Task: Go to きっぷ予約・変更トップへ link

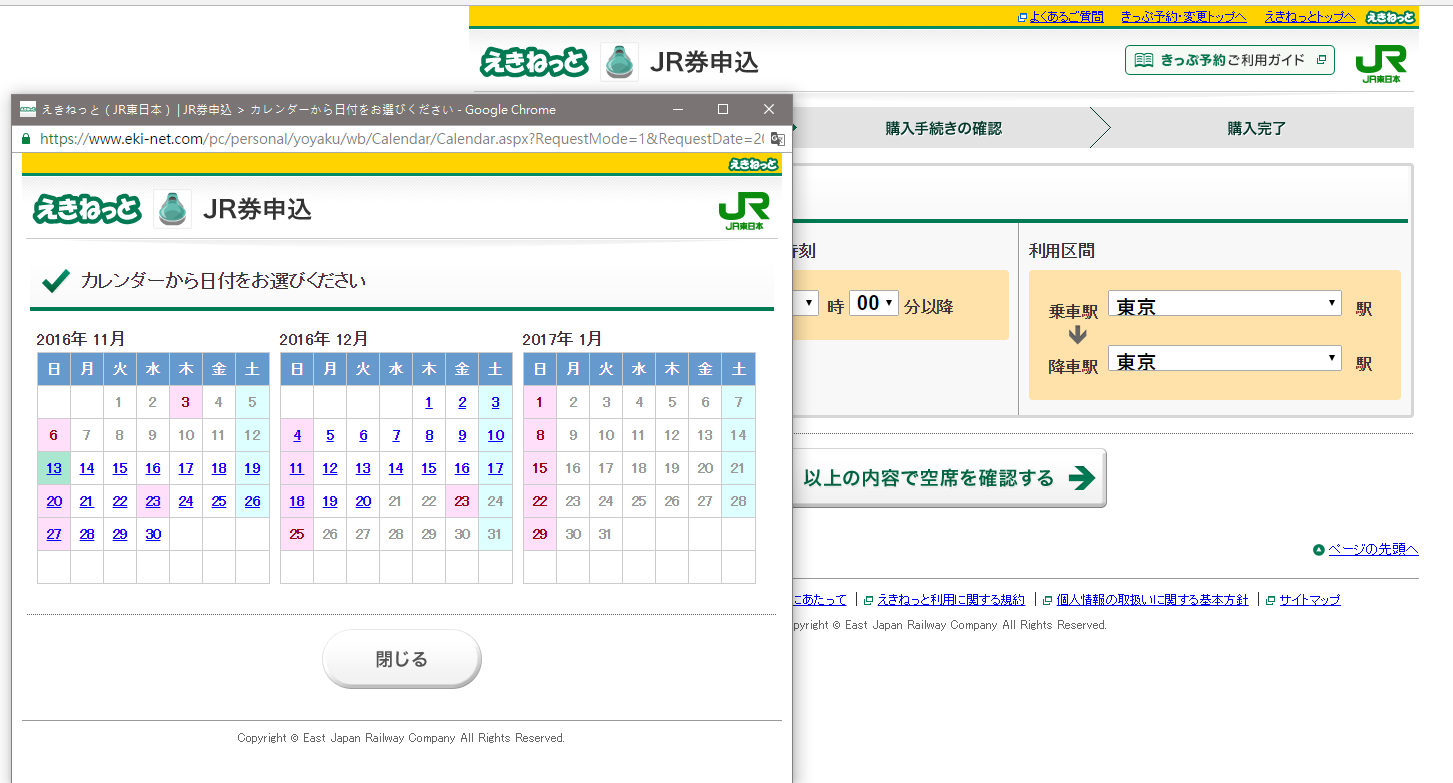Action: (1183, 17)
